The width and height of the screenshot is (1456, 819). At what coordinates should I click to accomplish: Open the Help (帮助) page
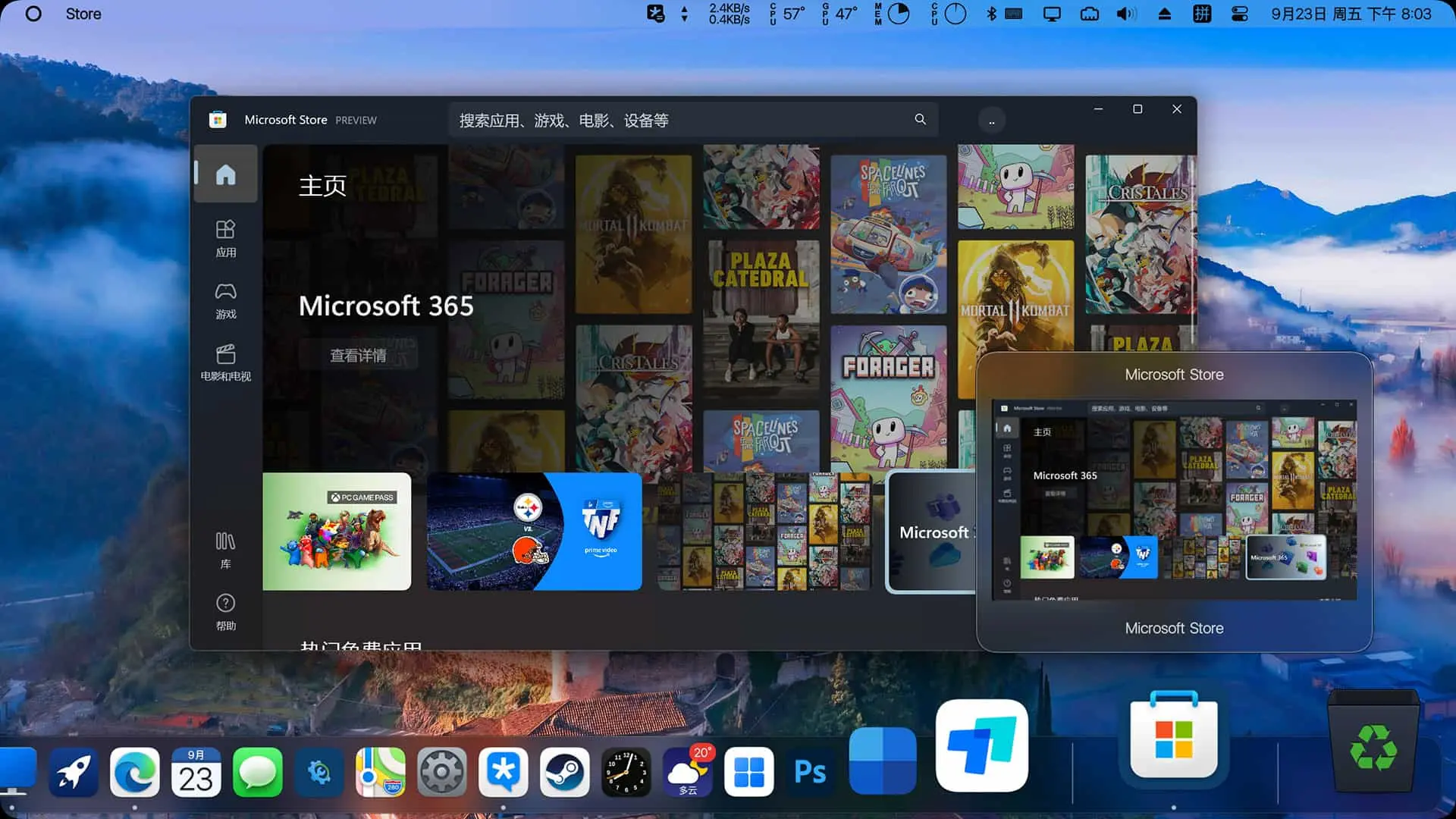tap(225, 612)
